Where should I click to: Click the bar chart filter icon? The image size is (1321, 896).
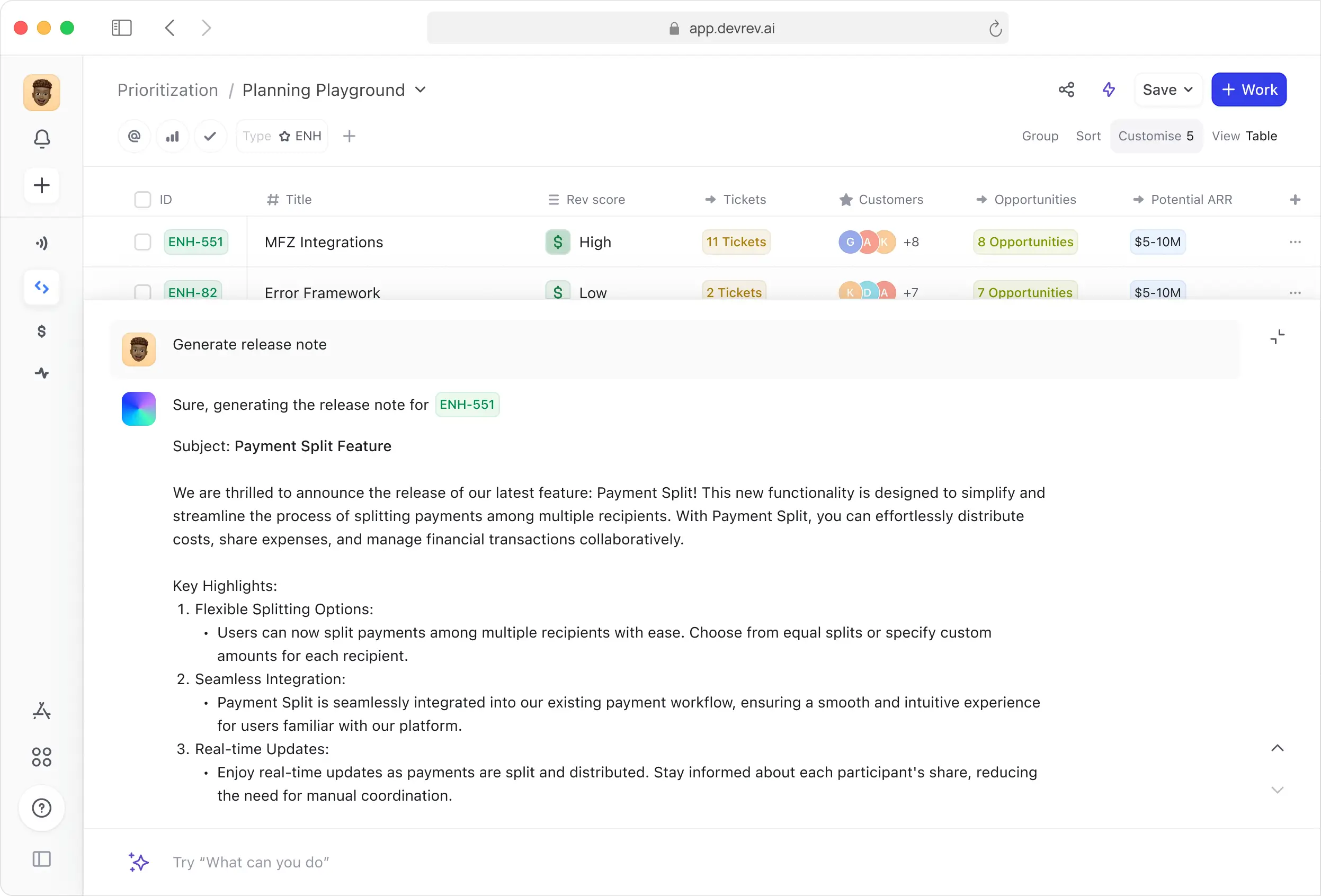point(172,137)
